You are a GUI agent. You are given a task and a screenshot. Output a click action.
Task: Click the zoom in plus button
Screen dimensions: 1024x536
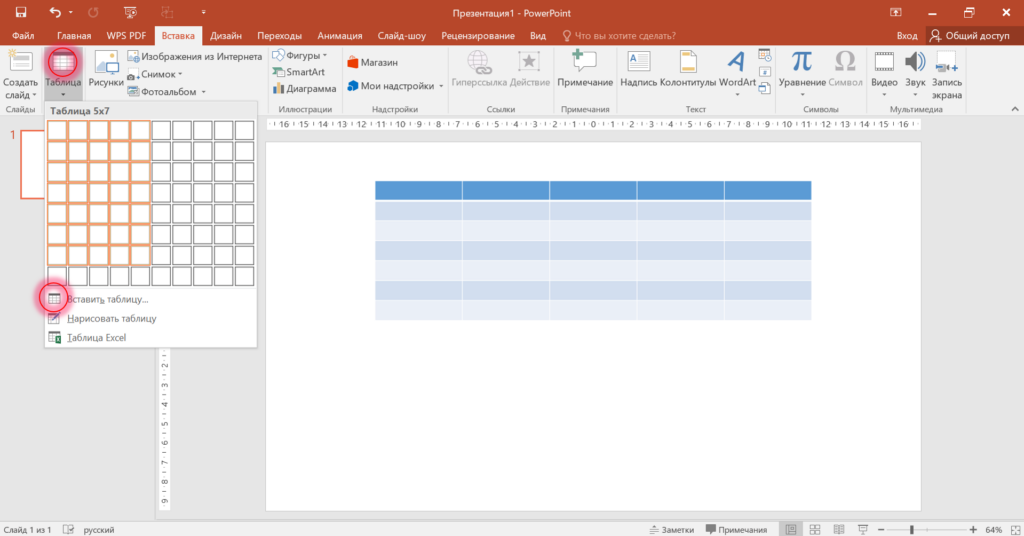[973, 529]
